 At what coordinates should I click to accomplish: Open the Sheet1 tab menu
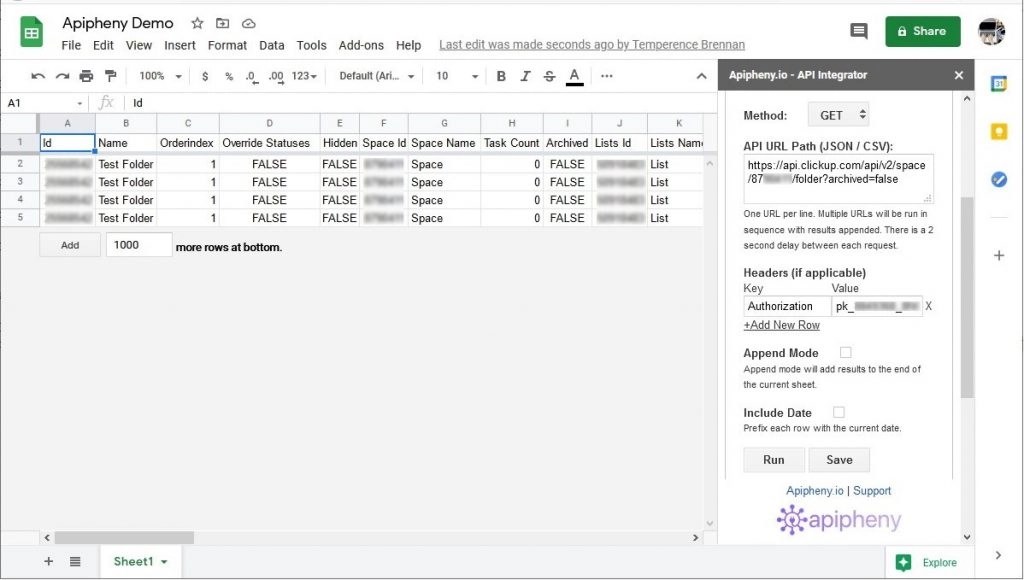point(163,561)
